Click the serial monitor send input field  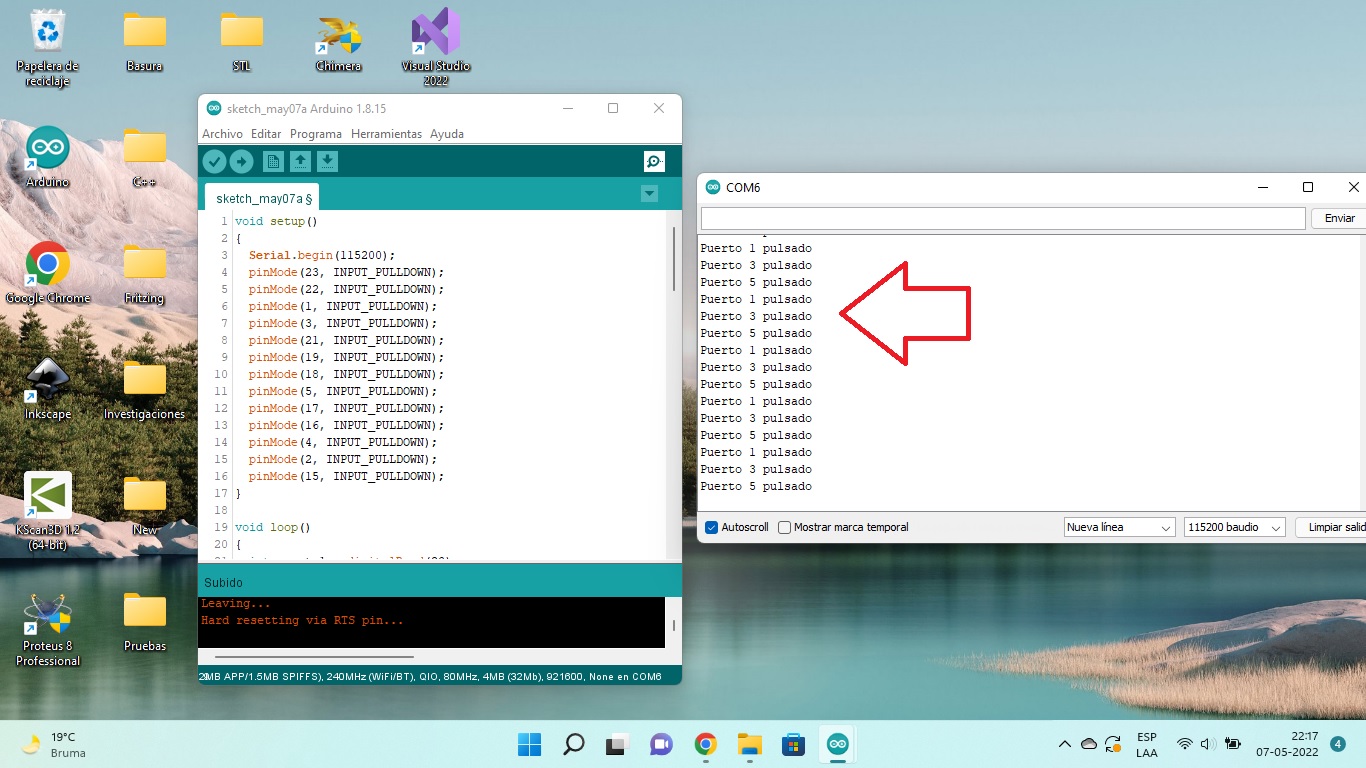click(x=1003, y=218)
